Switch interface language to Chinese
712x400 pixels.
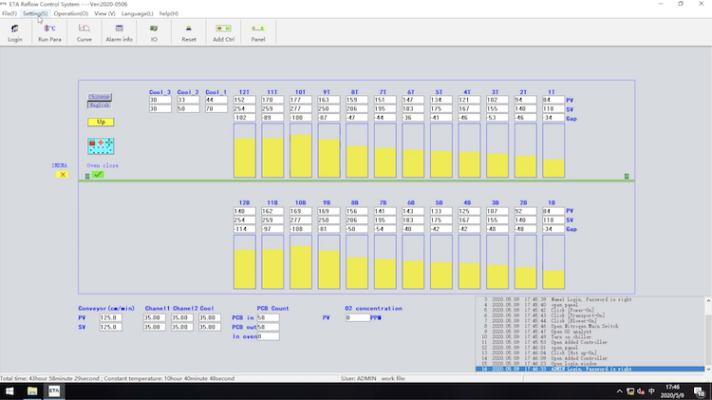pyautogui.click(x=99, y=97)
